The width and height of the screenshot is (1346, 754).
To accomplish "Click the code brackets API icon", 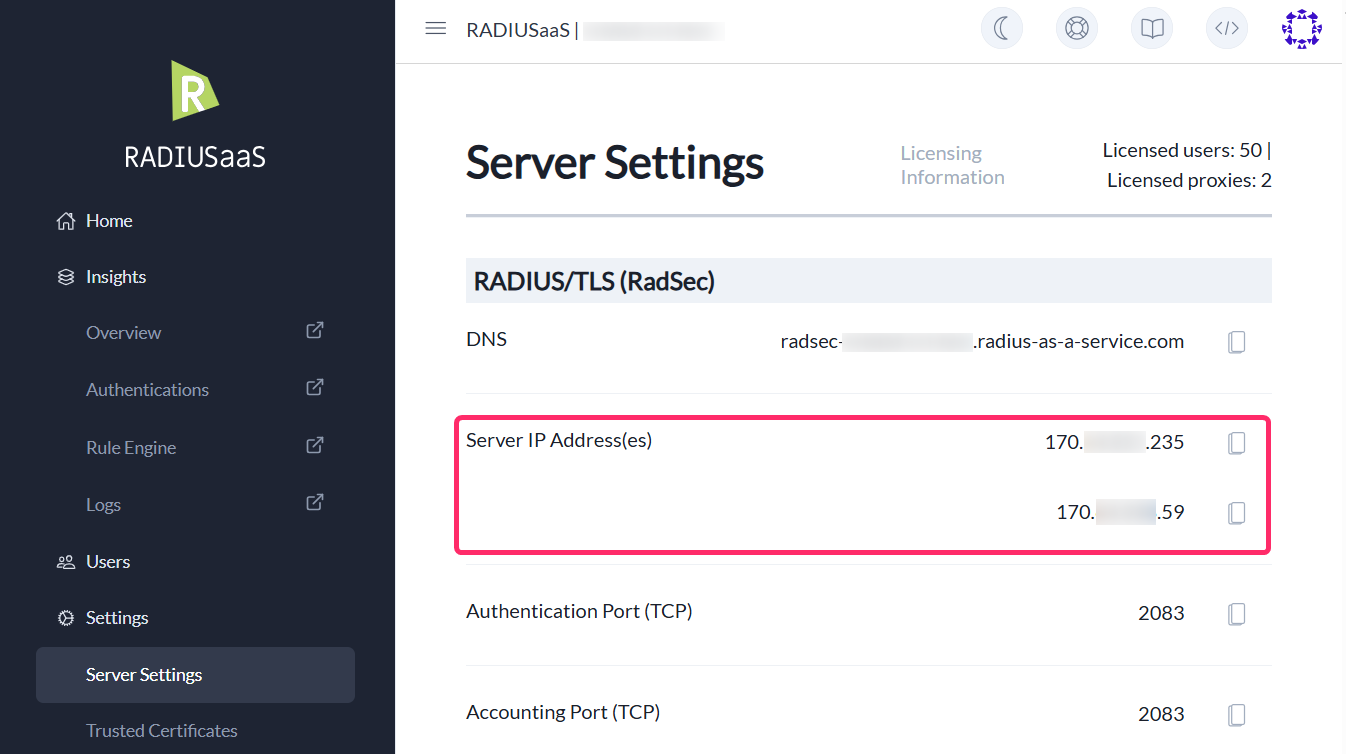I will click(x=1227, y=29).
